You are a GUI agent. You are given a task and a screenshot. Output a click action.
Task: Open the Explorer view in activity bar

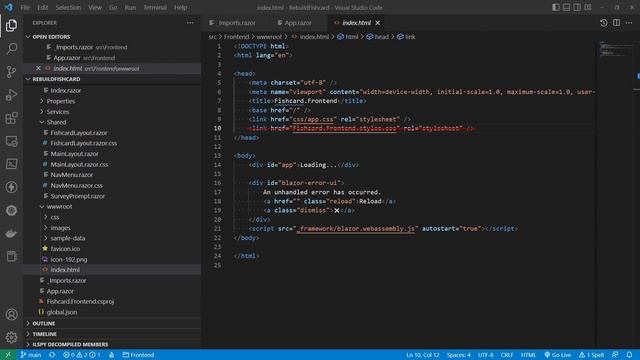pos(11,25)
